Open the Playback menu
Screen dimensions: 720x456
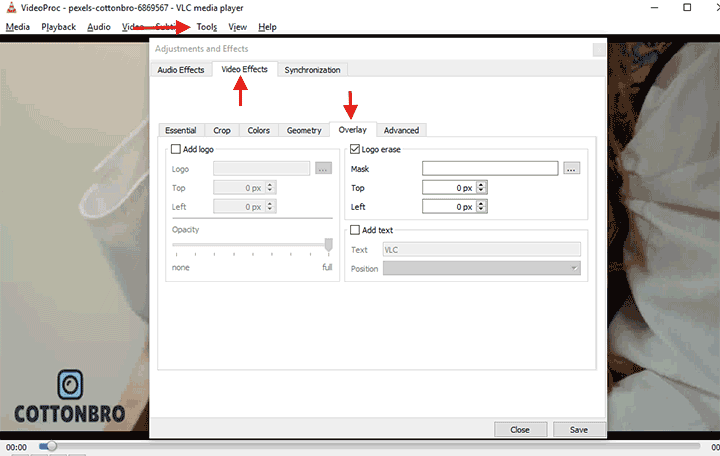pos(58,27)
